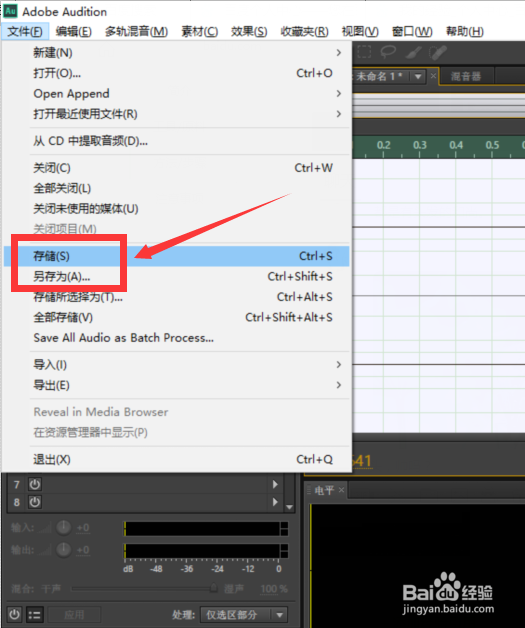Click the effects list scroll down arrow
525x628 pixels.
[x=289, y=507]
